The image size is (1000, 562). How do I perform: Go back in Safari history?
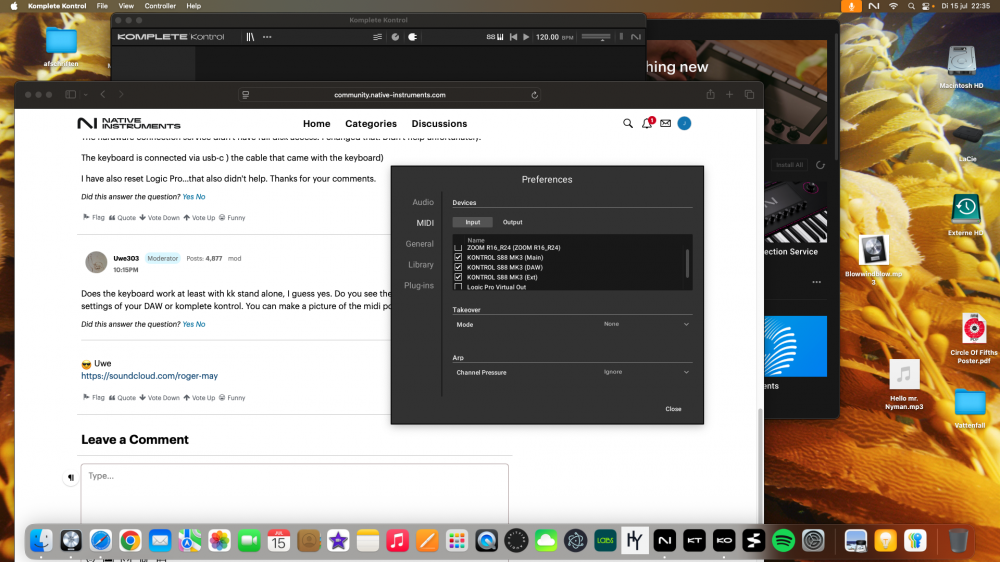click(103, 94)
